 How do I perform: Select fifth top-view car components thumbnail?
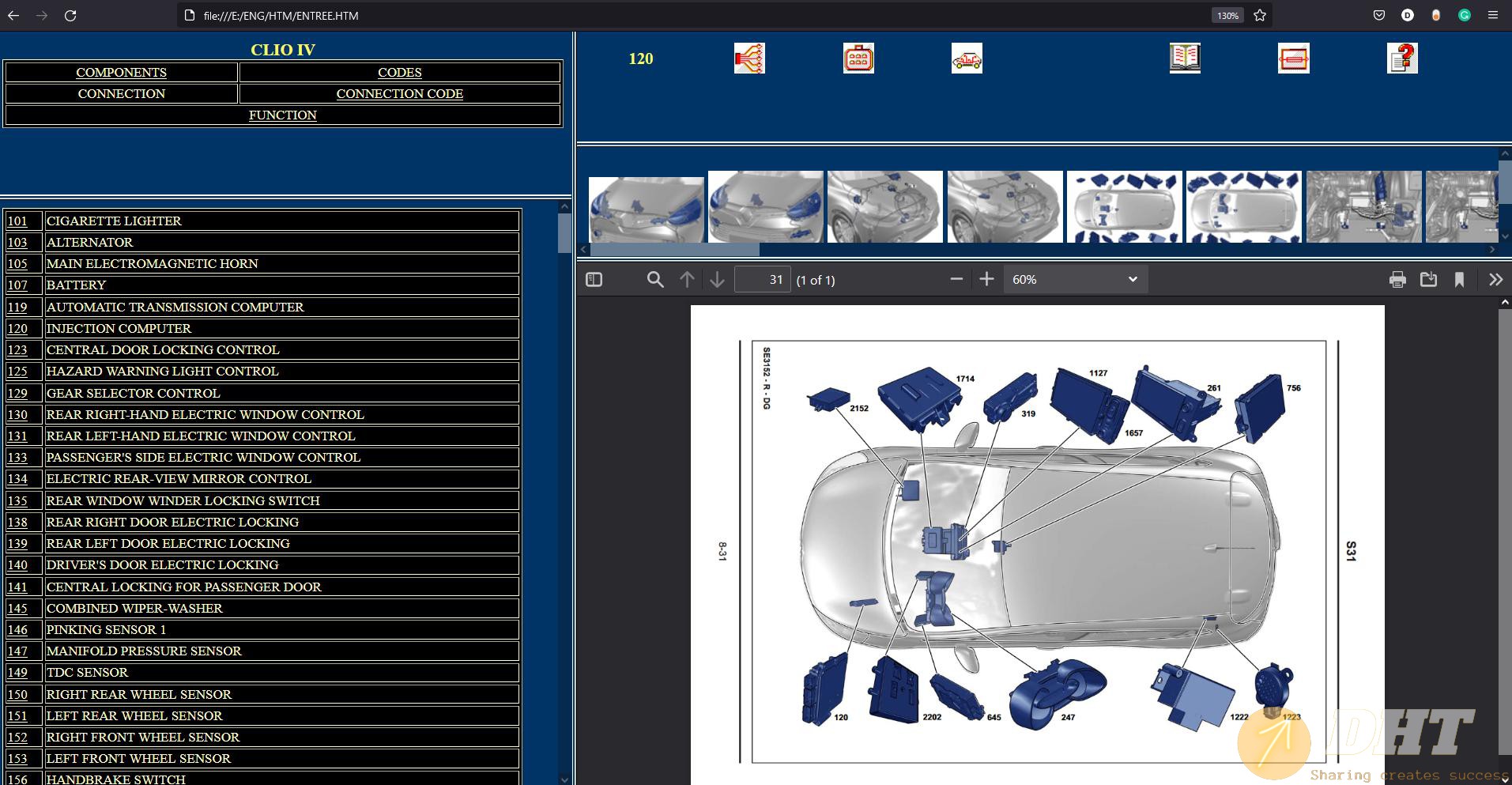point(1124,206)
